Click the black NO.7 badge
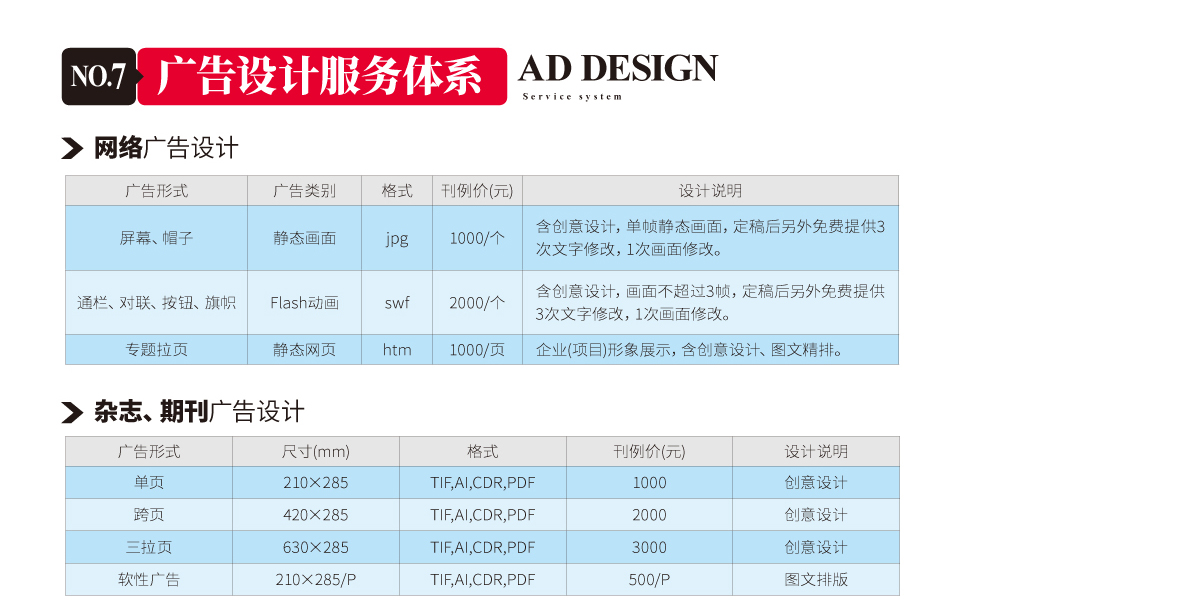1200x609 pixels. tap(98, 76)
